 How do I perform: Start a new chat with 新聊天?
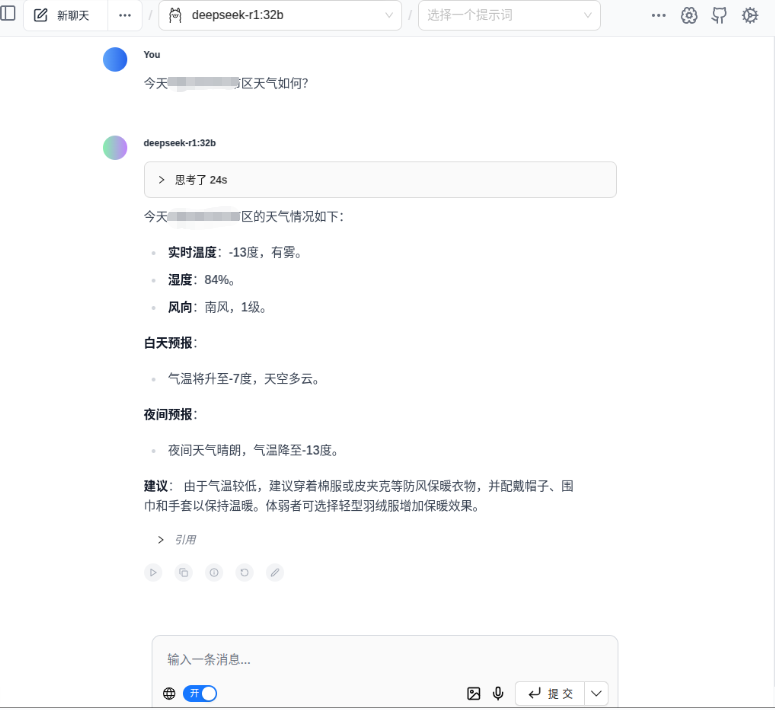pos(65,15)
